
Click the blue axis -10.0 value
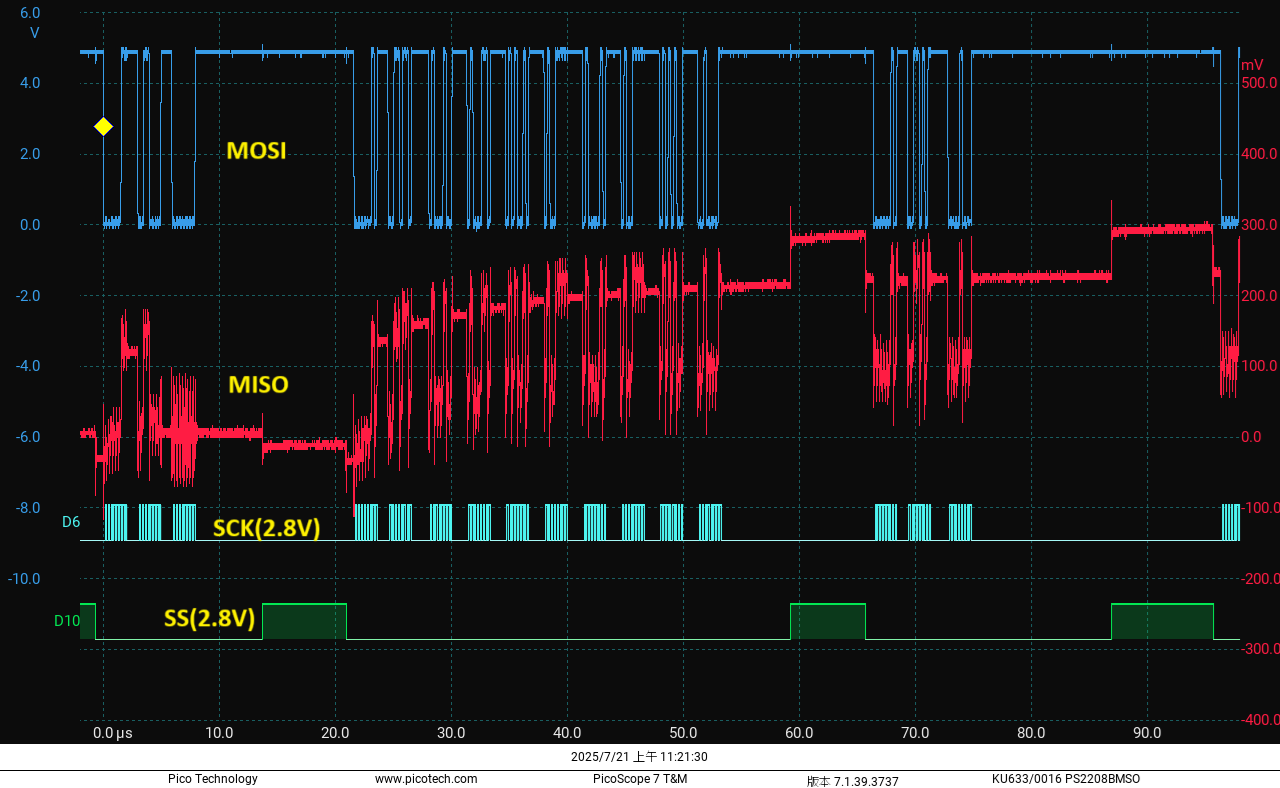(26, 579)
